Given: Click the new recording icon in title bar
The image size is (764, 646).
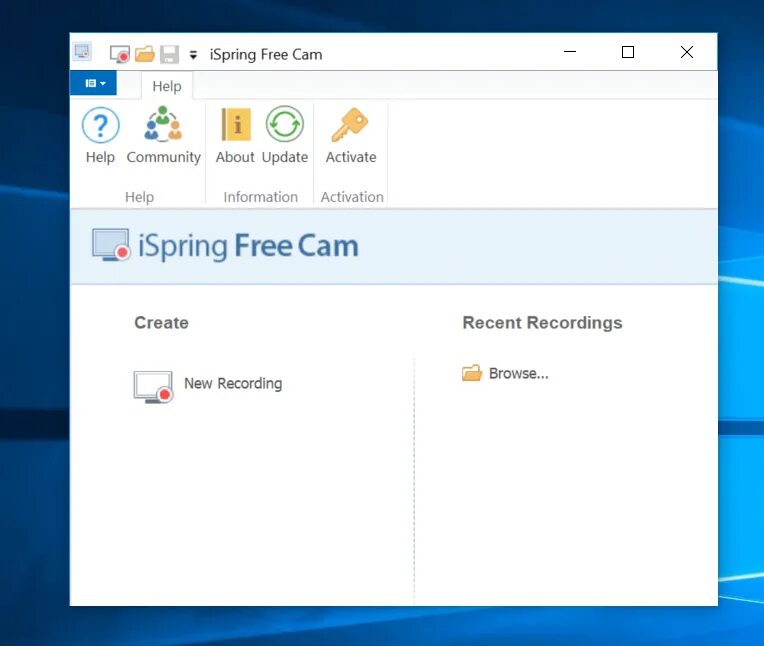Looking at the screenshot, I should [x=120, y=54].
